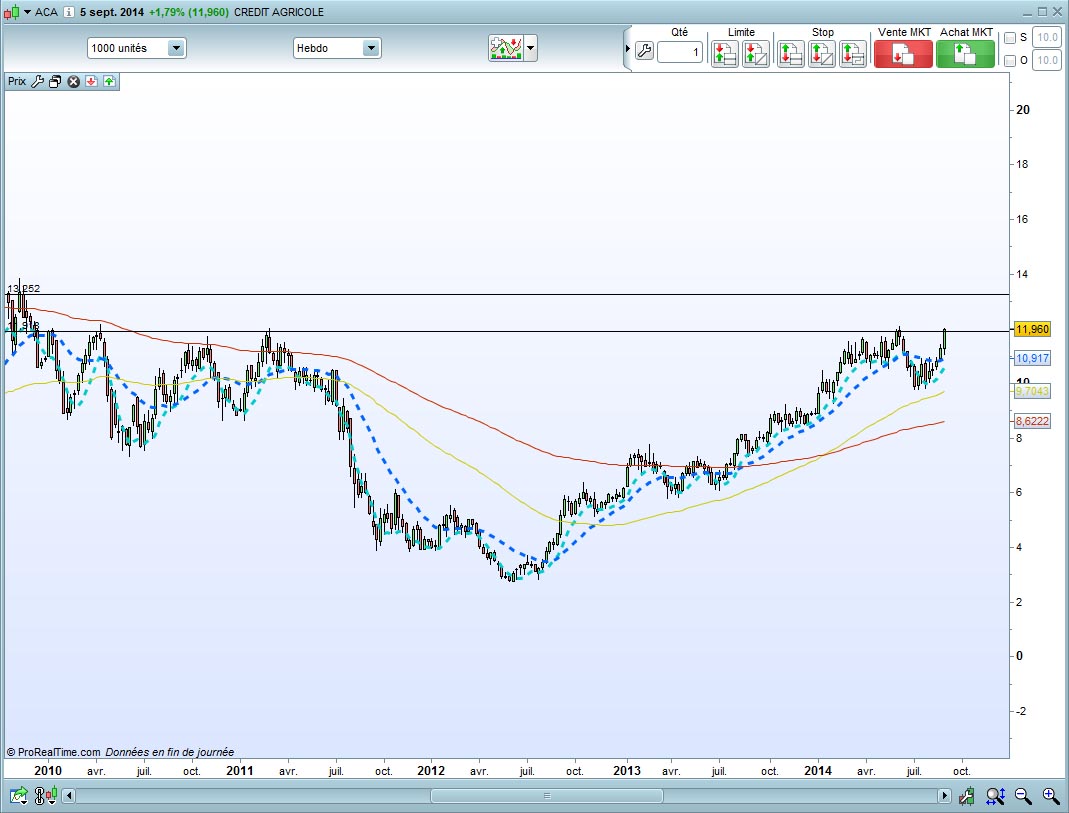Click the scrollbar left arrow

click(69, 795)
